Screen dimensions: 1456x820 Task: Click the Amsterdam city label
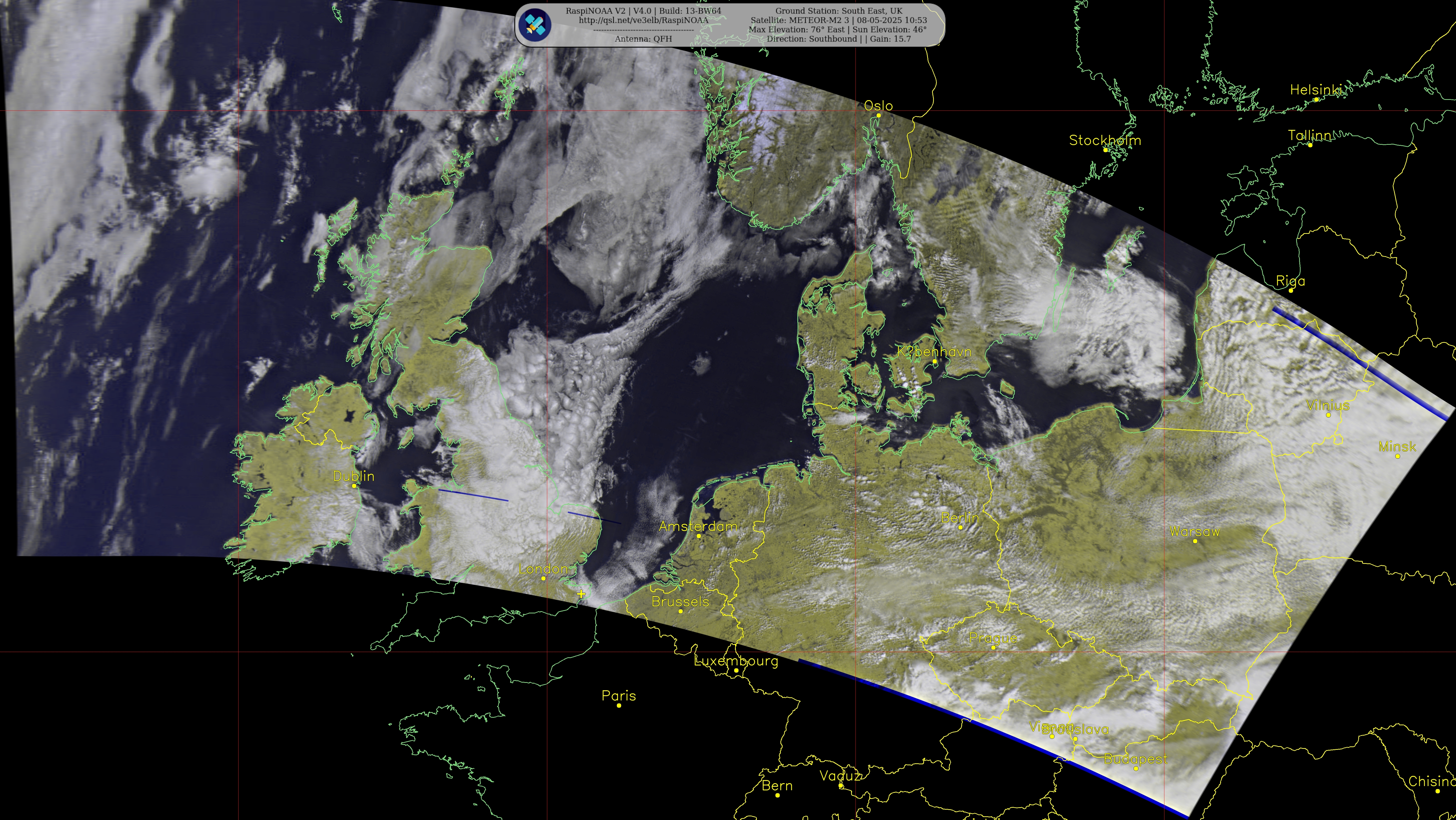pos(698,526)
